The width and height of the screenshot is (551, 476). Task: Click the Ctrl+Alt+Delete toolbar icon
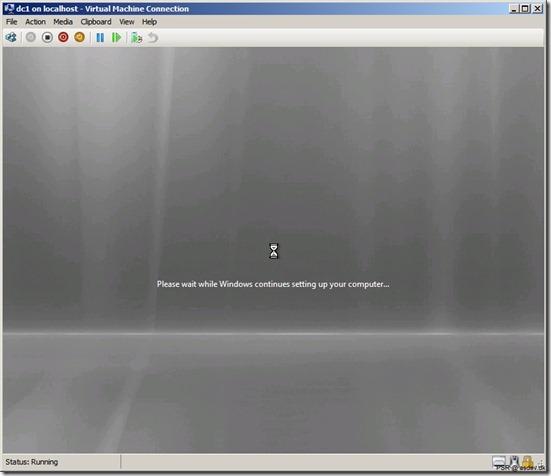[11, 37]
